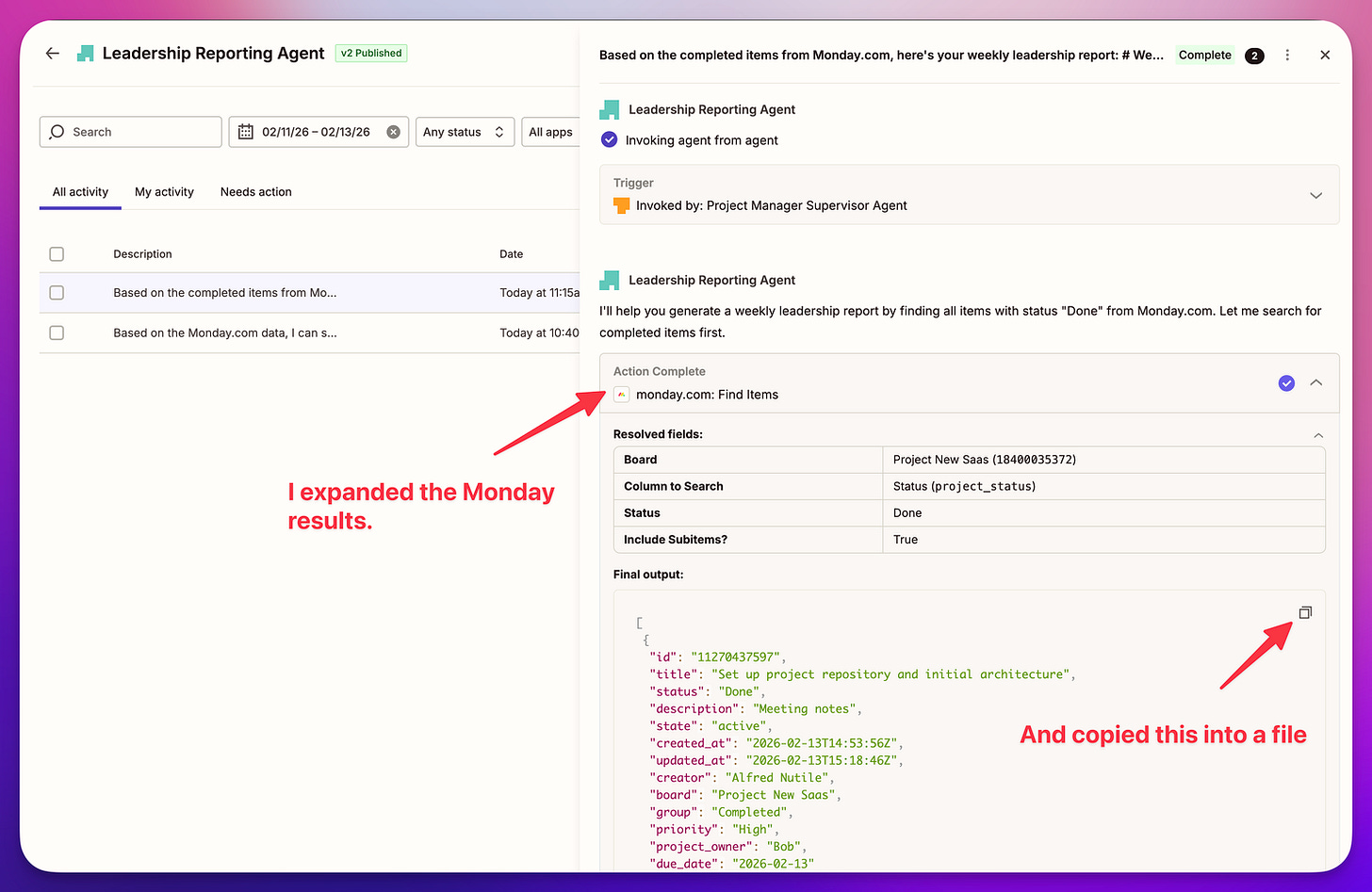1372x892 pixels.
Task: Click the comment count badge showing 2
Action: 1254,56
